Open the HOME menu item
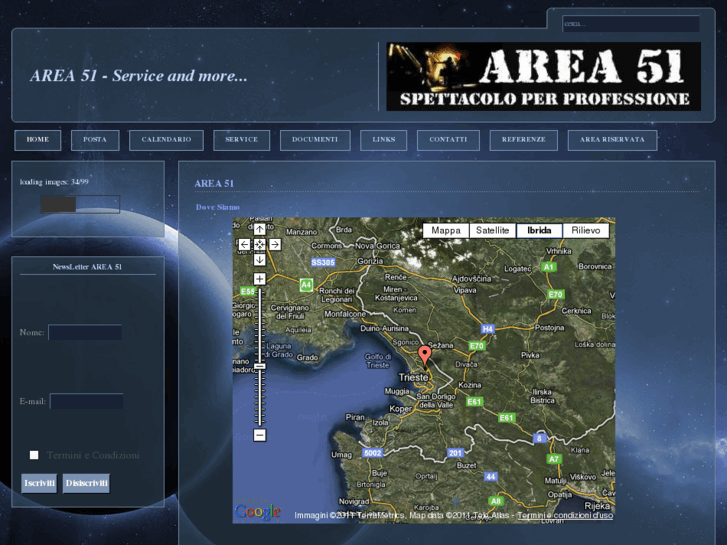The image size is (727, 545). click(38, 140)
